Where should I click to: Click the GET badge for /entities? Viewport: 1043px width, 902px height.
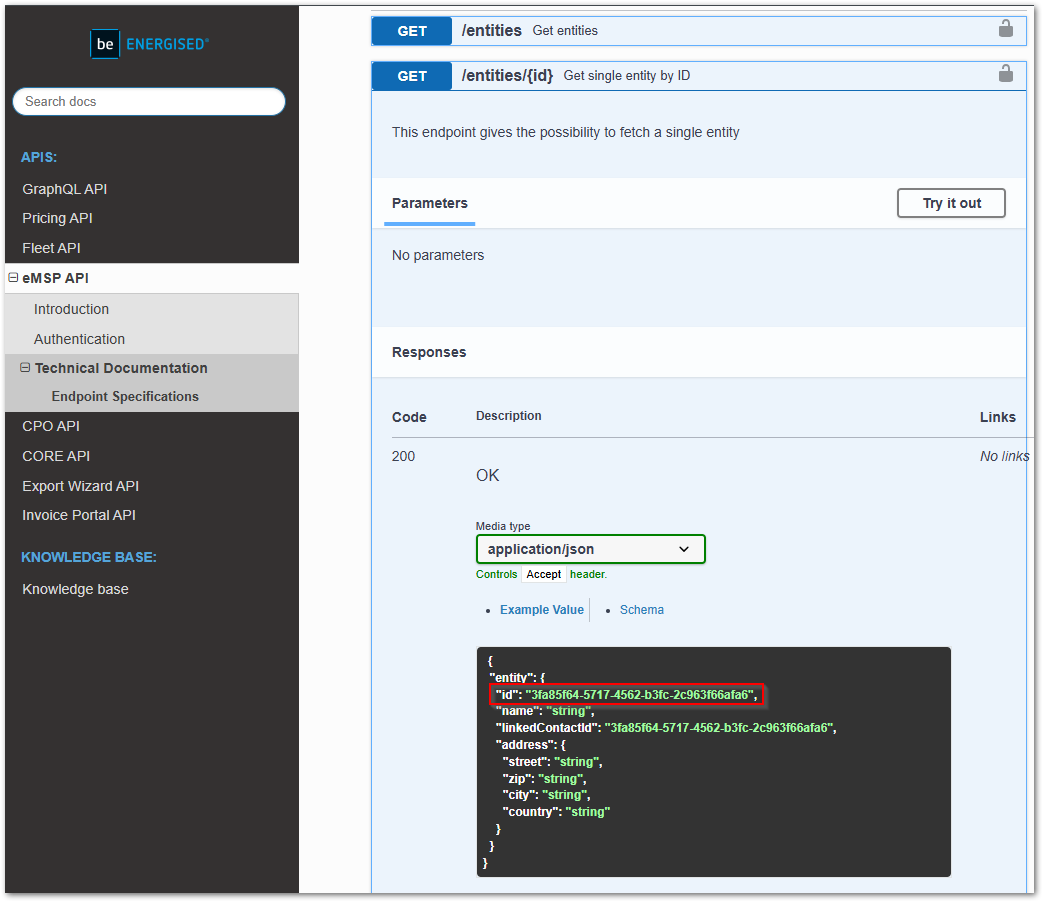coord(412,31)
